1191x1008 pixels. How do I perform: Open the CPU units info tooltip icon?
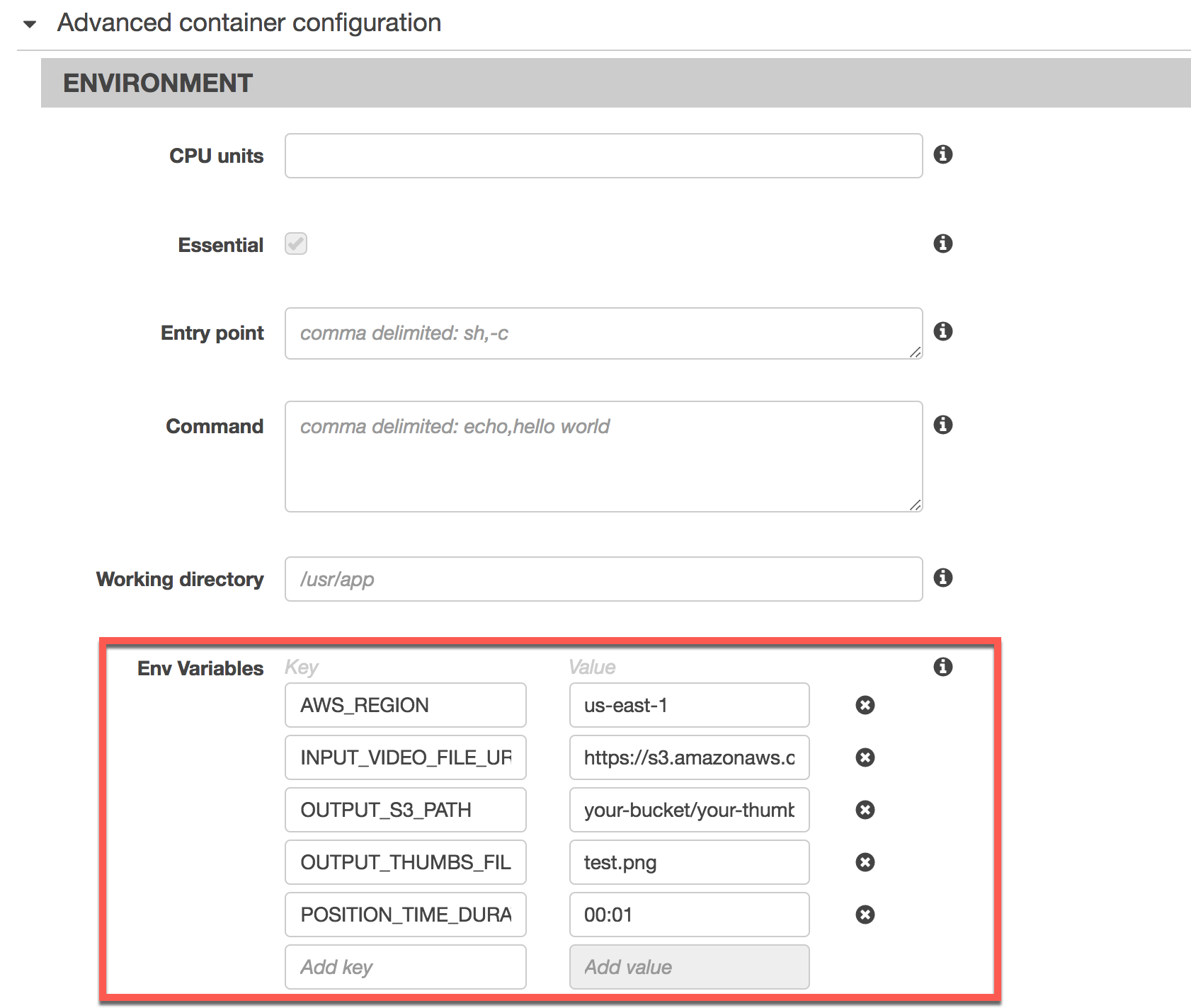click(945, 155)
